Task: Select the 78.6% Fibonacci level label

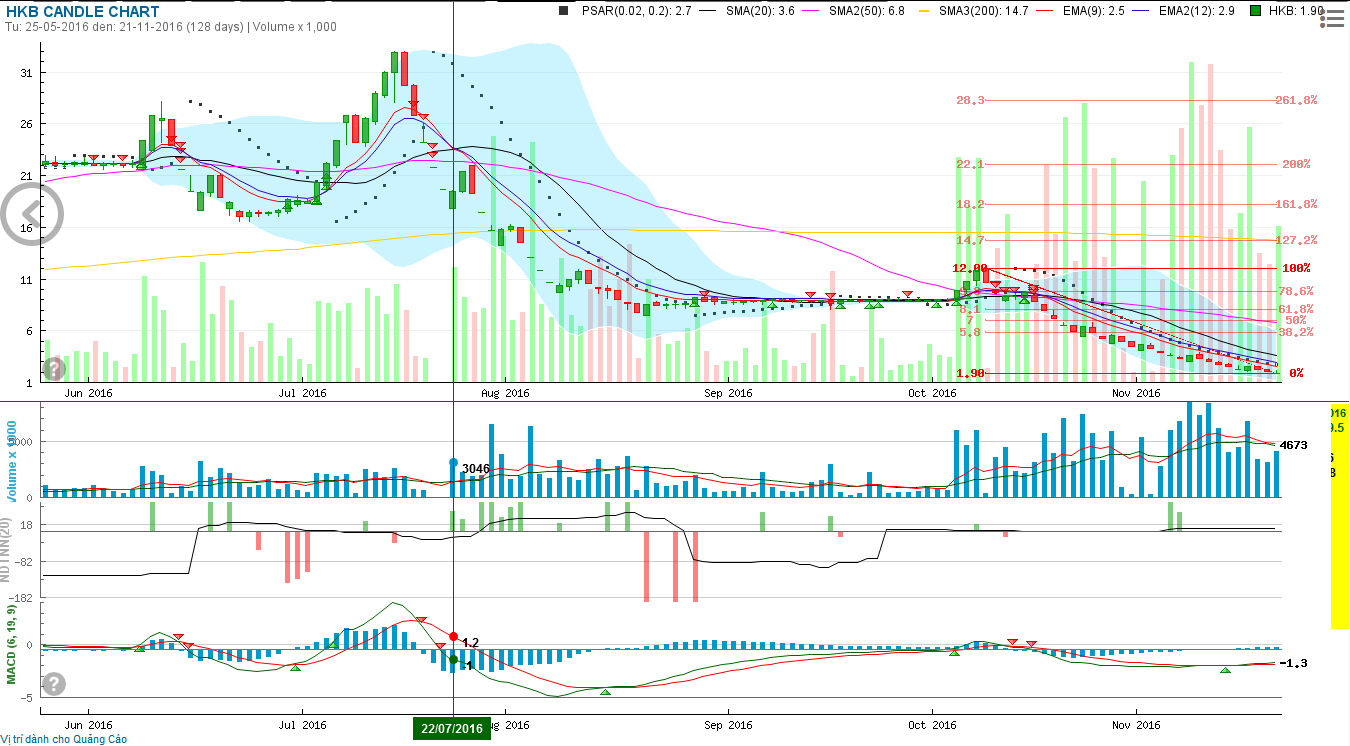Action: tap(1296, 291)
